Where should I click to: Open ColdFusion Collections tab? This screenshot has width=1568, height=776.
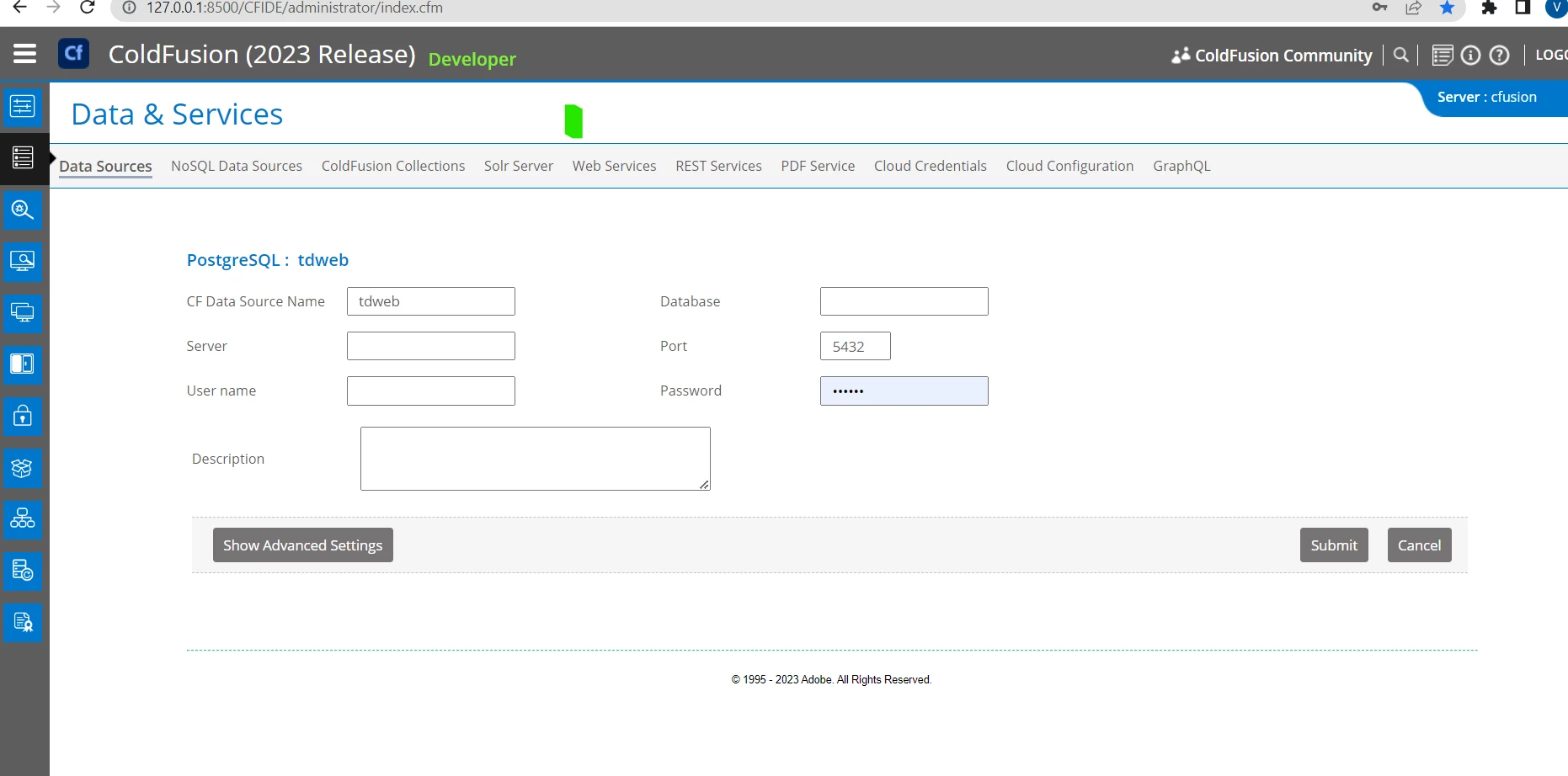coord(393,166)
